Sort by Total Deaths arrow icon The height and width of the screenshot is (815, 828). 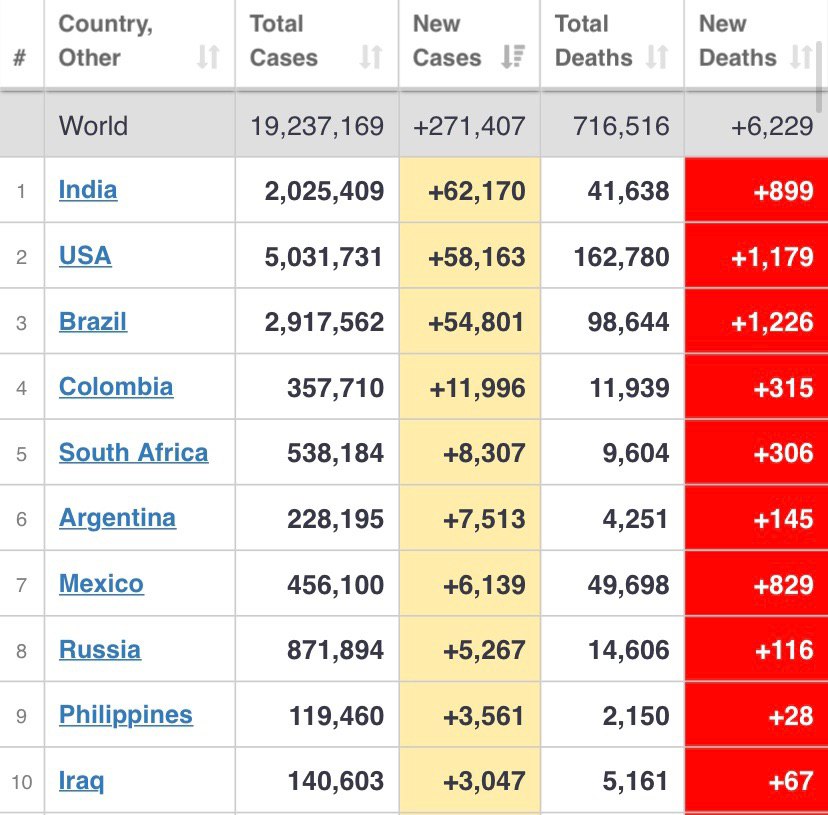point(657,57)
